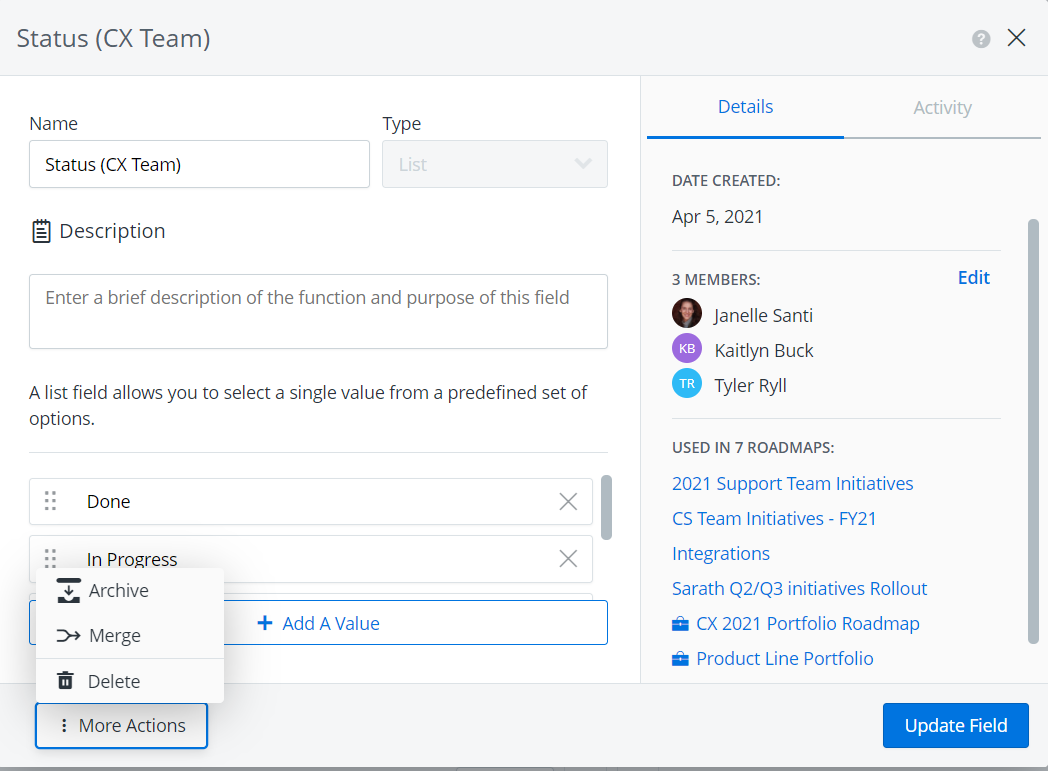This screenshot has width=1048, height=771.
Task: Click the TR avatar for Tyler Ryll
Action: click(687, 385)
